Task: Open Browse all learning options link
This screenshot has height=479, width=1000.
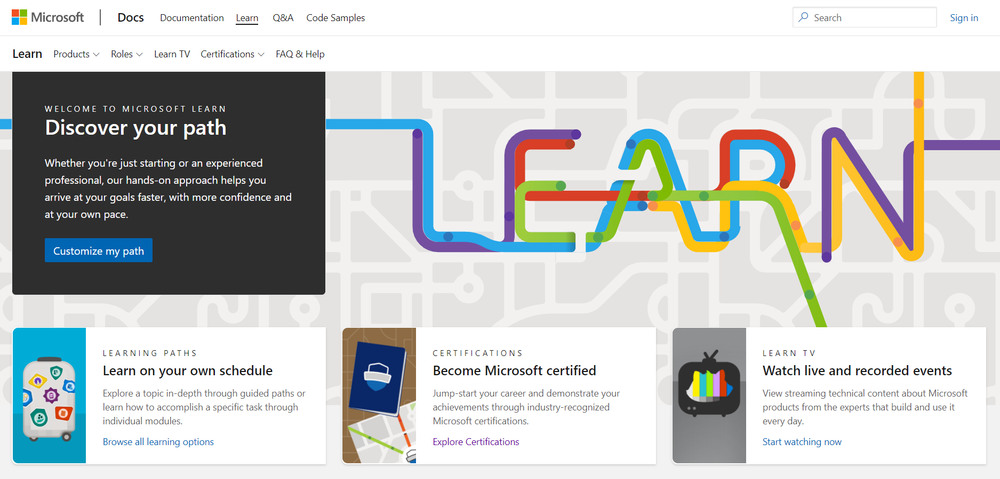Action: [x=158, y=441]
